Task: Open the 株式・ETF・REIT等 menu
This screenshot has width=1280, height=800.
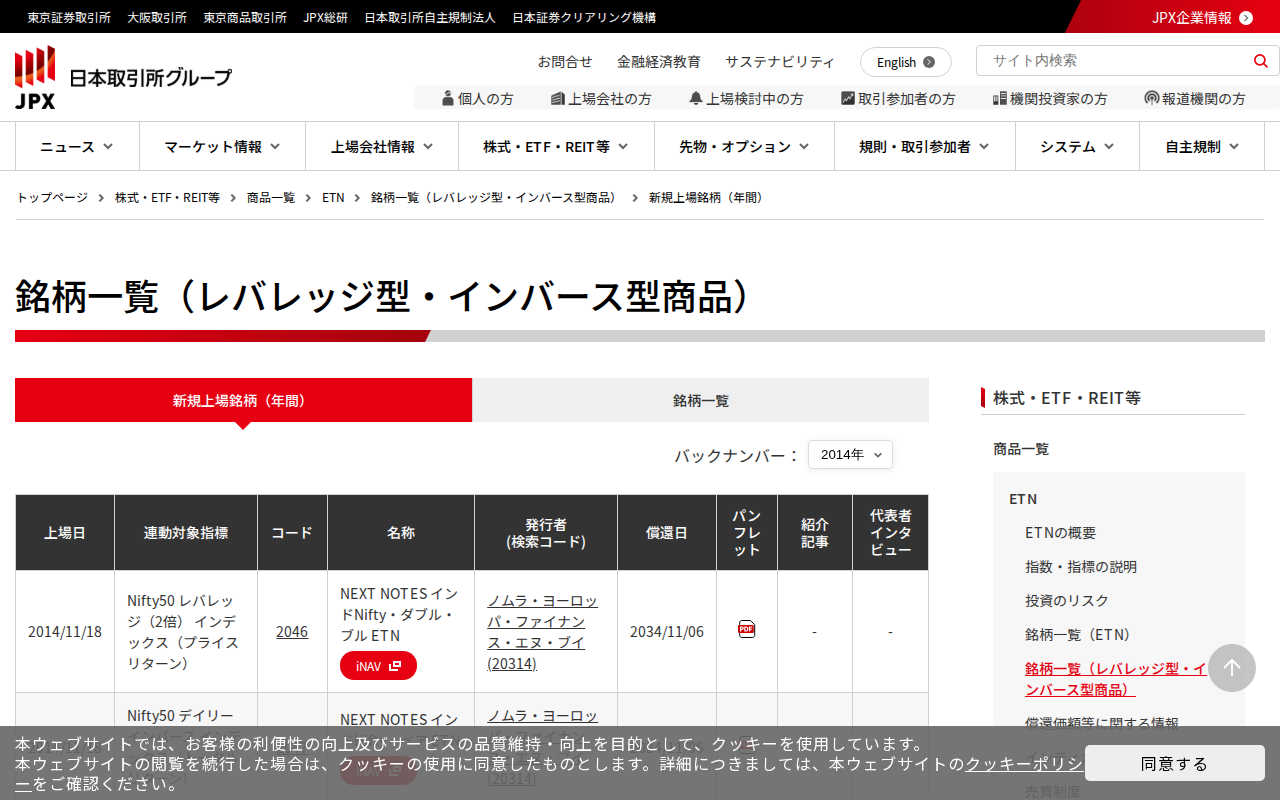Action: click(x=556, y=146)
